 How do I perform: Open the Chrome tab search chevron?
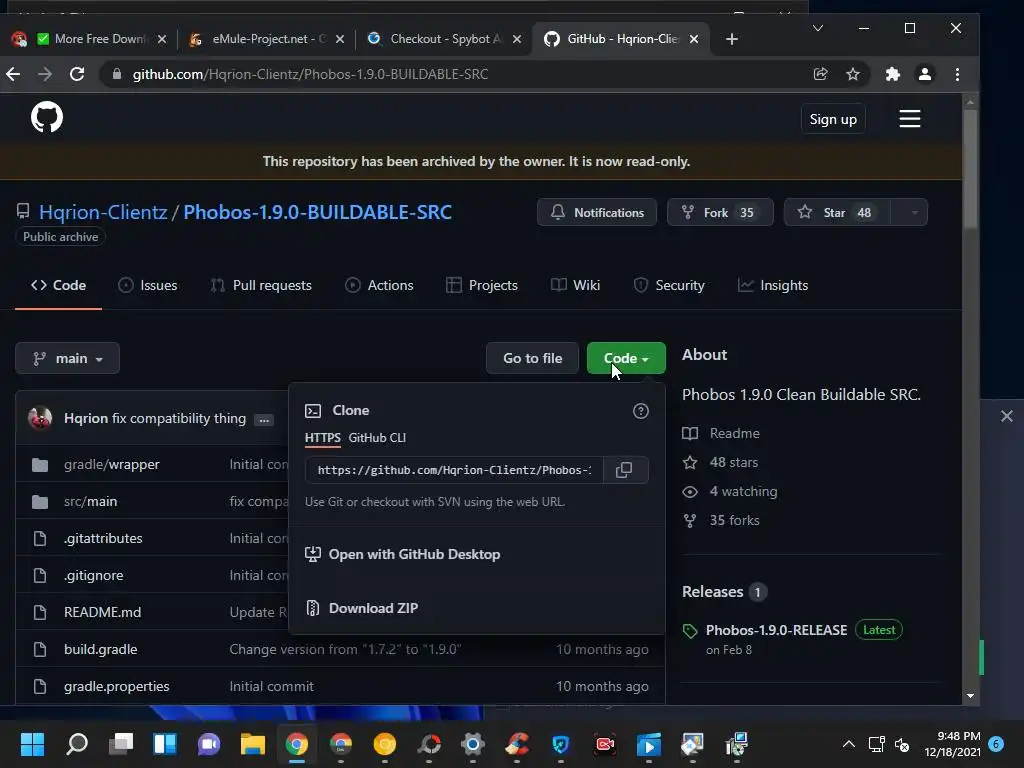pyautogui.click(x=818, y=28)
